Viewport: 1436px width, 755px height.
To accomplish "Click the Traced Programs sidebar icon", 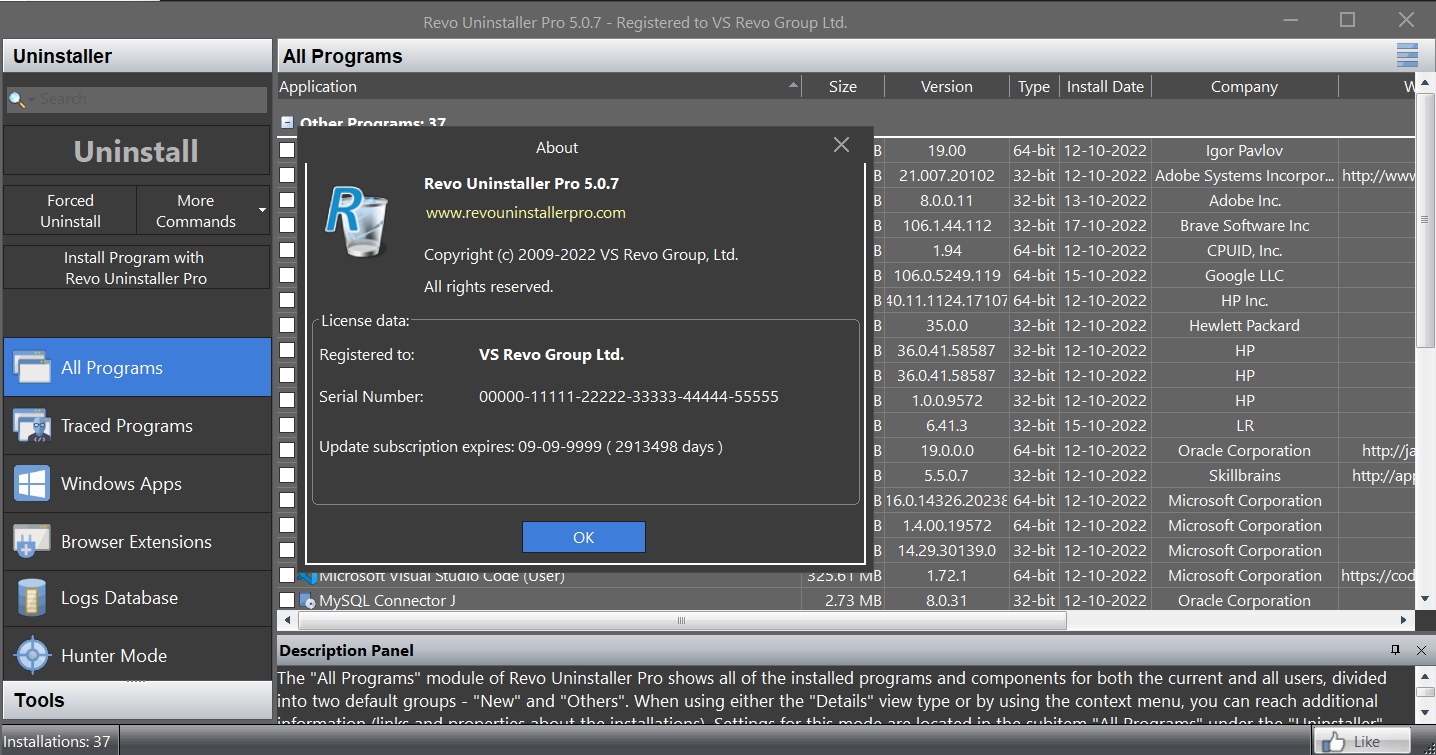I will coord(32,426).
